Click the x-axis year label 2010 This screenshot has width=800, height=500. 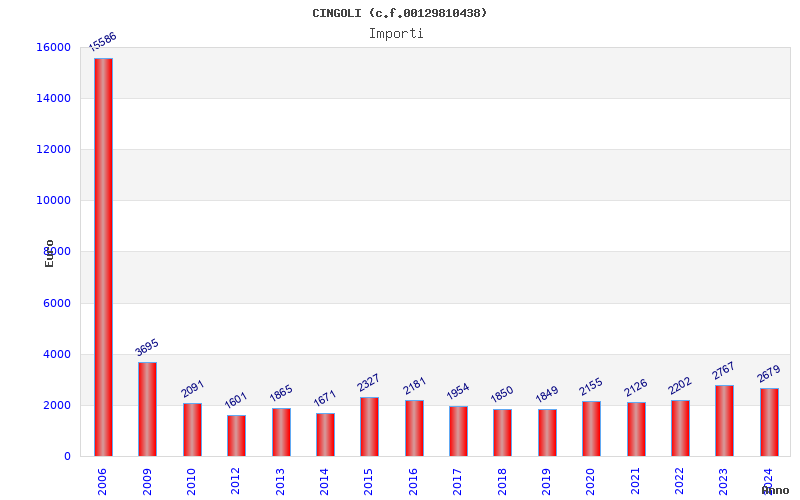(191, 482)
